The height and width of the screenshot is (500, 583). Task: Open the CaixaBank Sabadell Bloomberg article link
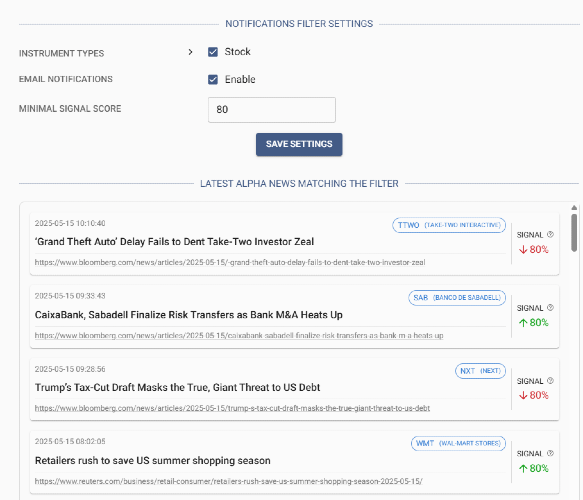[x=239, y=335]
